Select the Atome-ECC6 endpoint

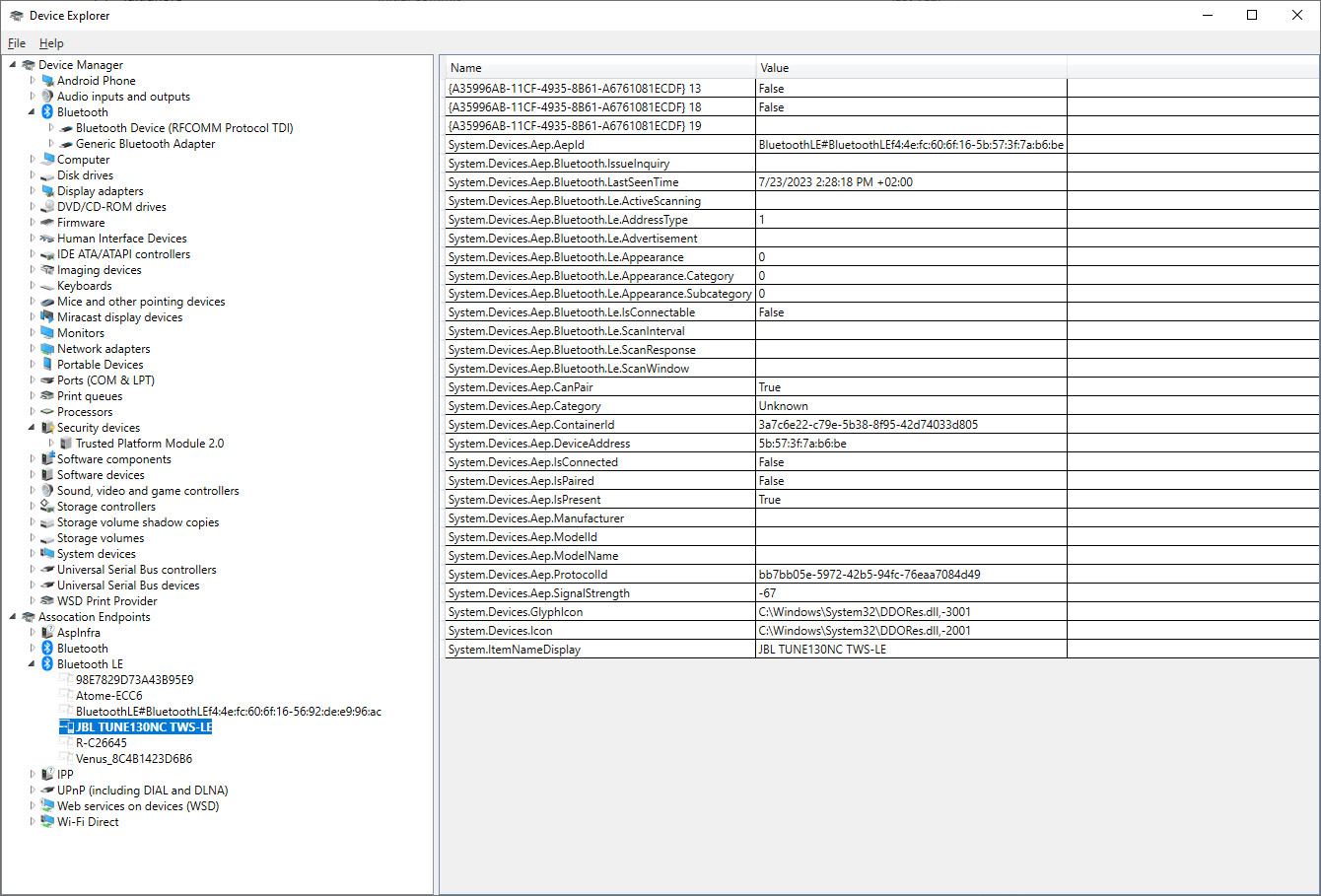point(108,696)
